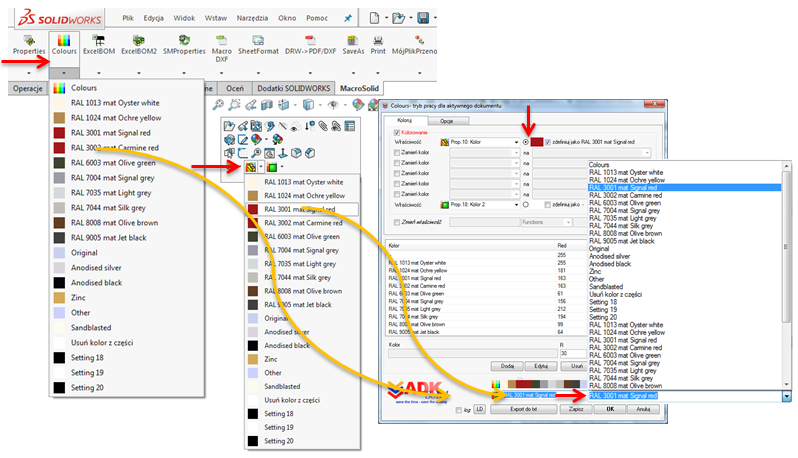The width and height of the screenshot is (798, 458).
Task: Check the last Zamień kolor checkbox
Action: coord(397,194)
